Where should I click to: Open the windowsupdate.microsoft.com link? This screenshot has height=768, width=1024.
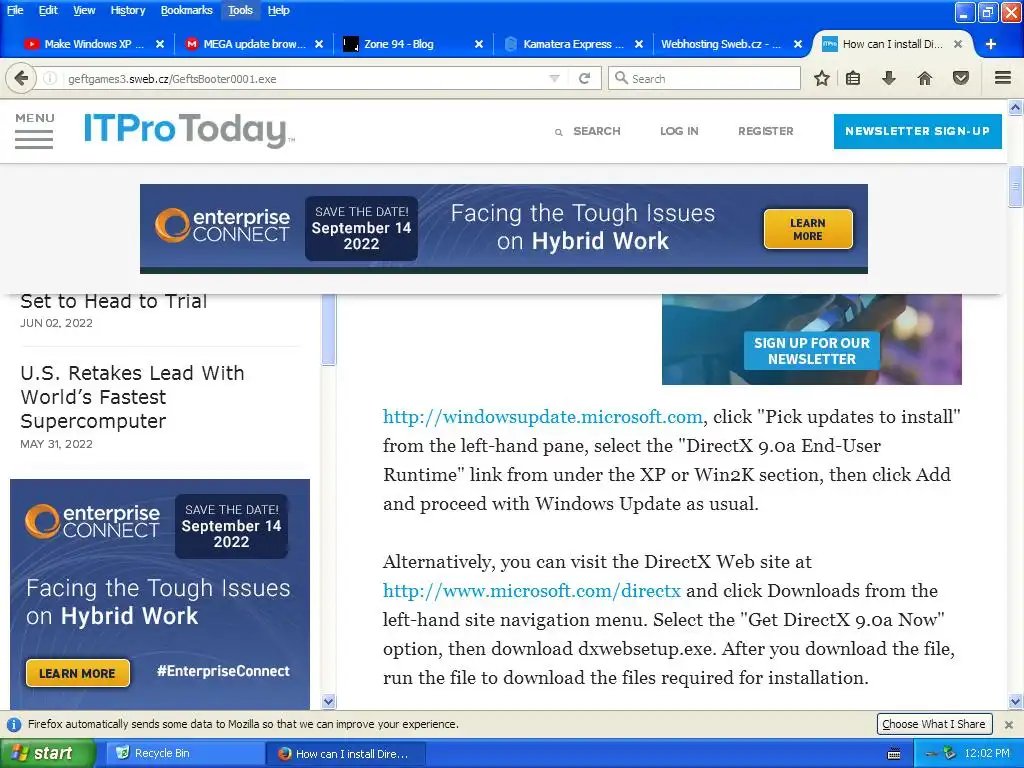coord(542,417)
